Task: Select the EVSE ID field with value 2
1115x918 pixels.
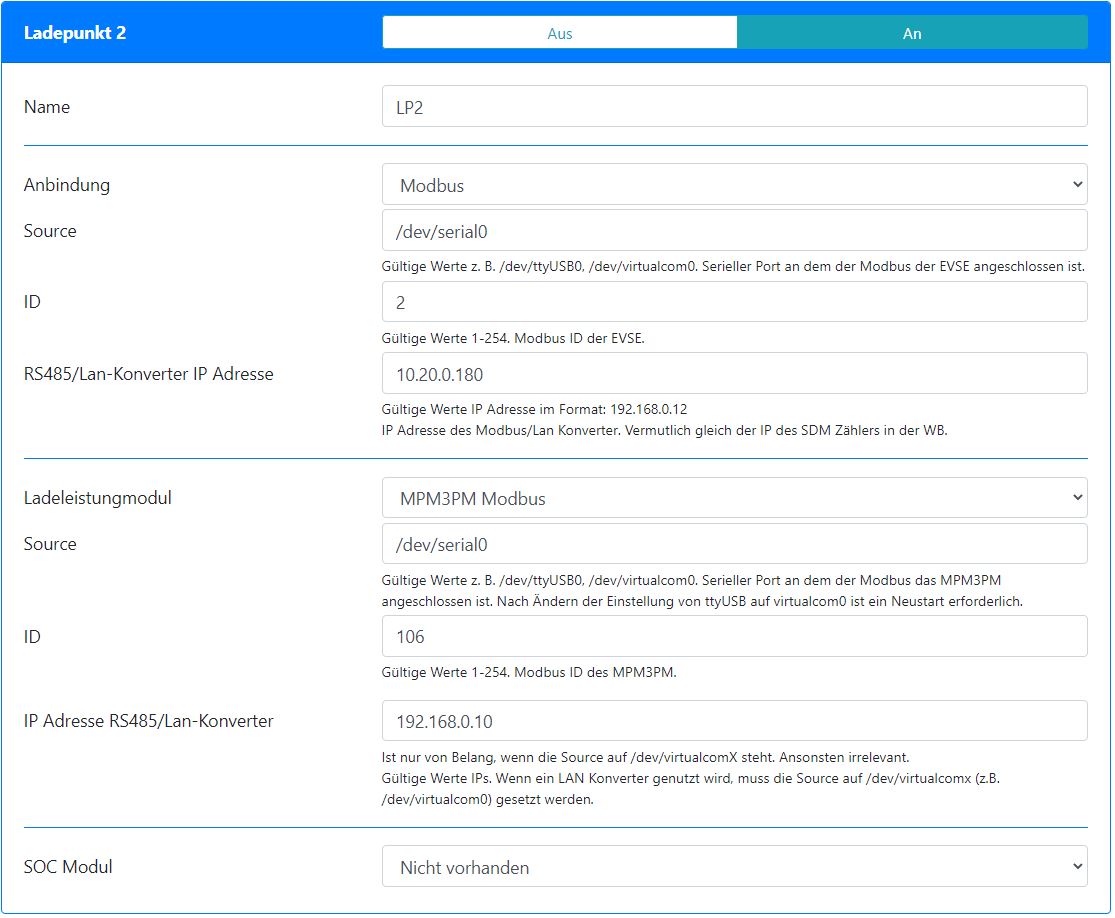Action: click(734, 302)
